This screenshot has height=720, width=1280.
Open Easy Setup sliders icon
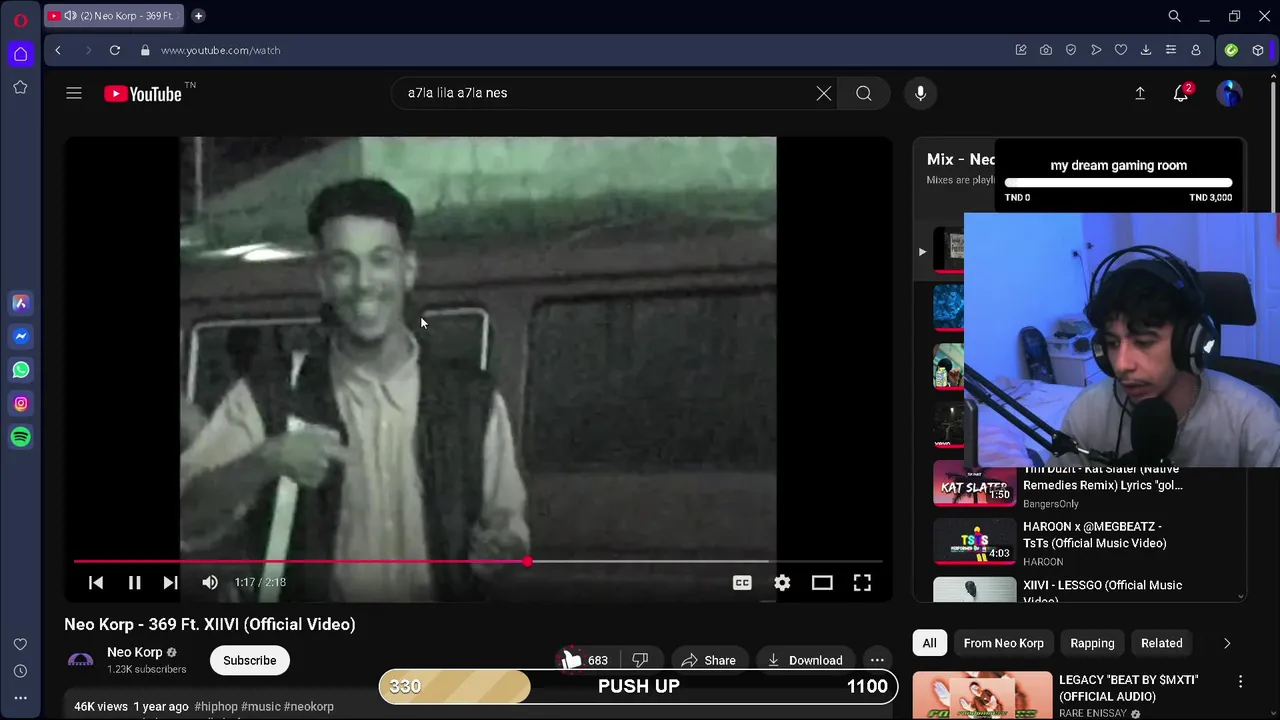(1171, 50)
